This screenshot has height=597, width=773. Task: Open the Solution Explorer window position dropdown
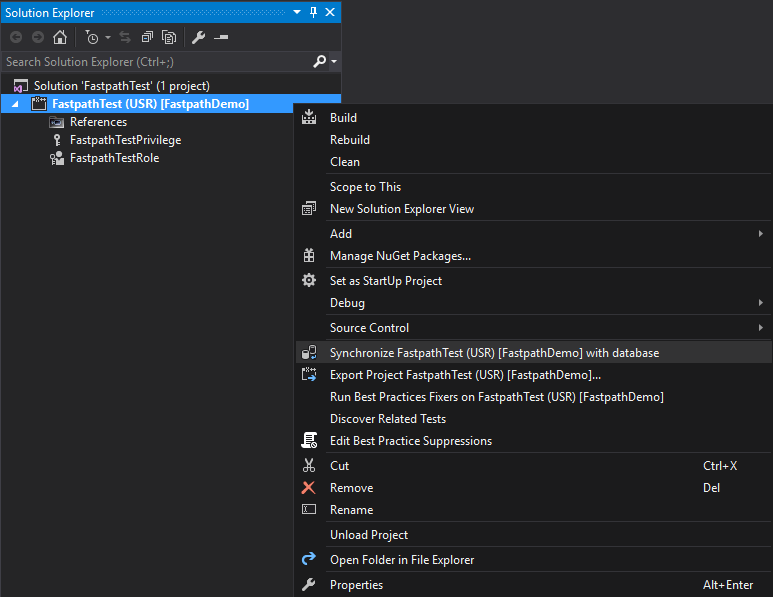297,12
